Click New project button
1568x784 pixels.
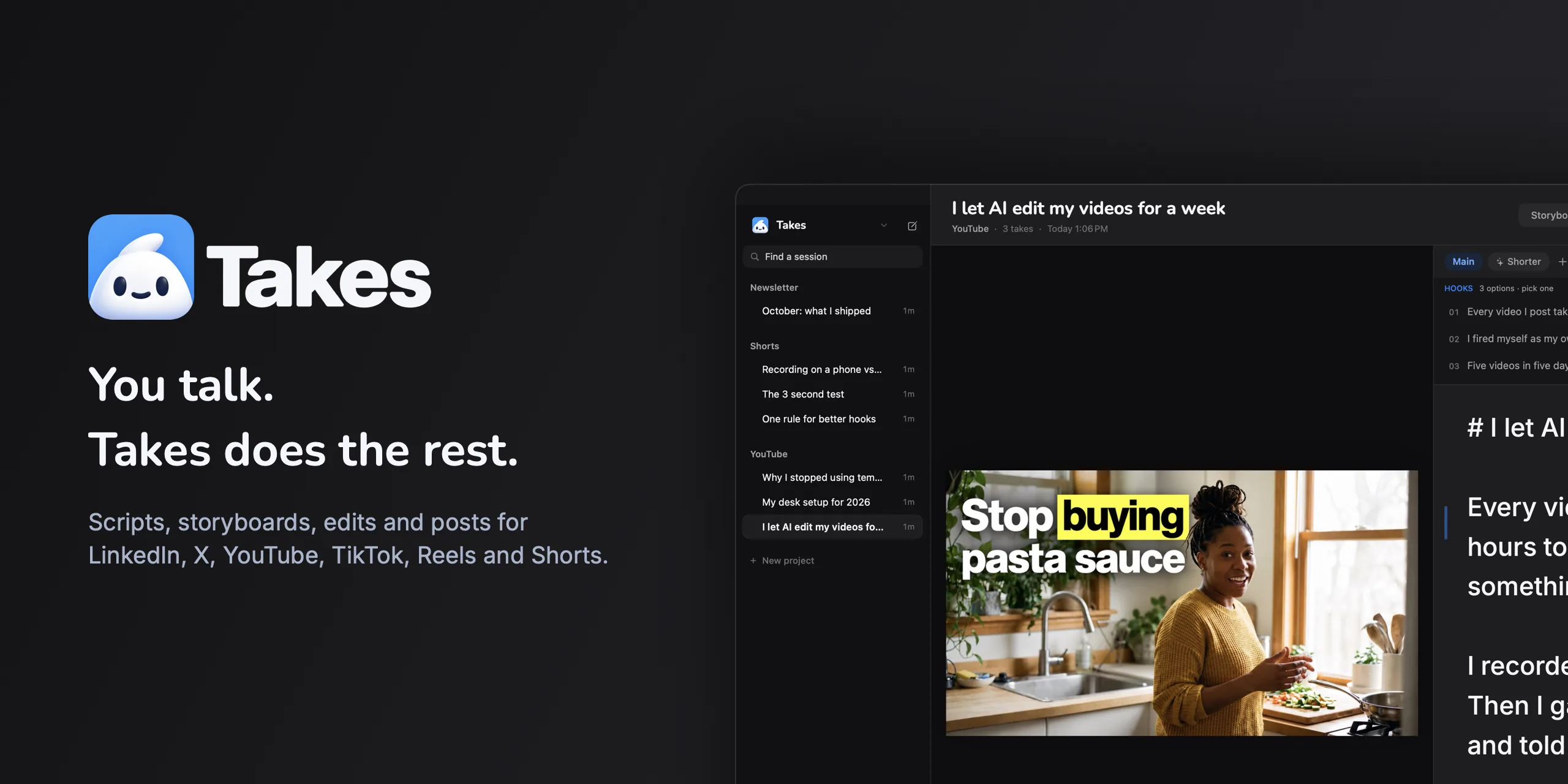pyautogui.click(x=782, y=560)
